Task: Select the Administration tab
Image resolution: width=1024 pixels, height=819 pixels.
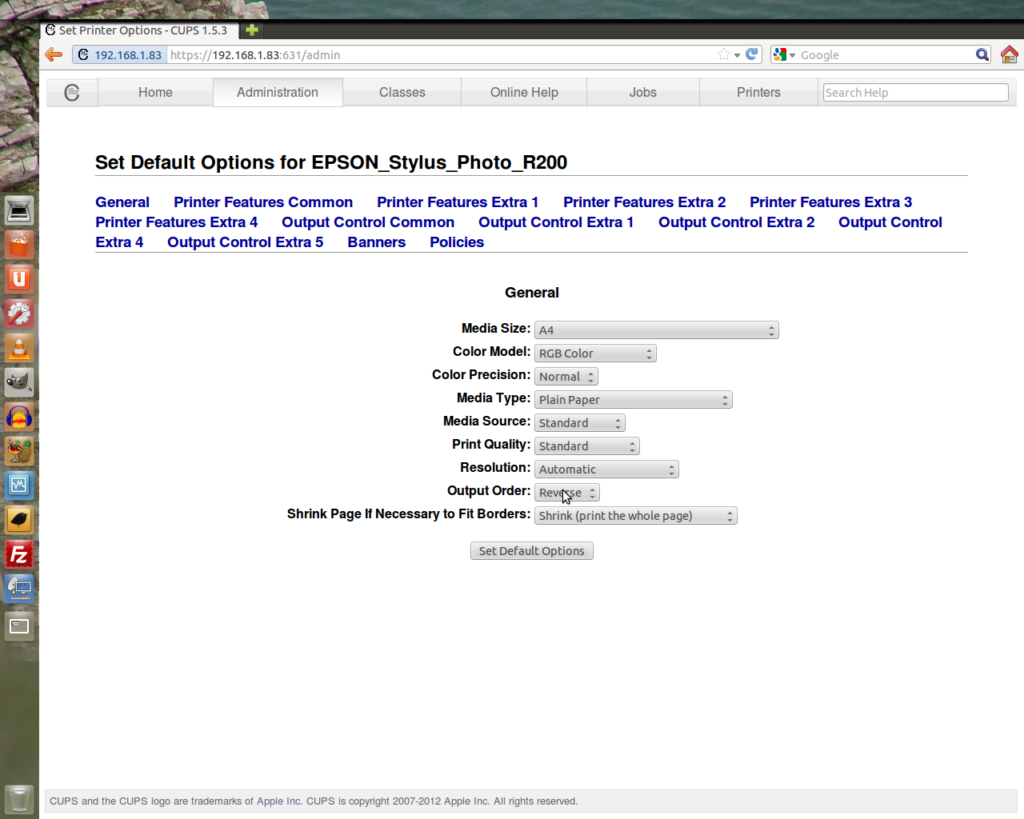Action: click(x=278, y=92)
